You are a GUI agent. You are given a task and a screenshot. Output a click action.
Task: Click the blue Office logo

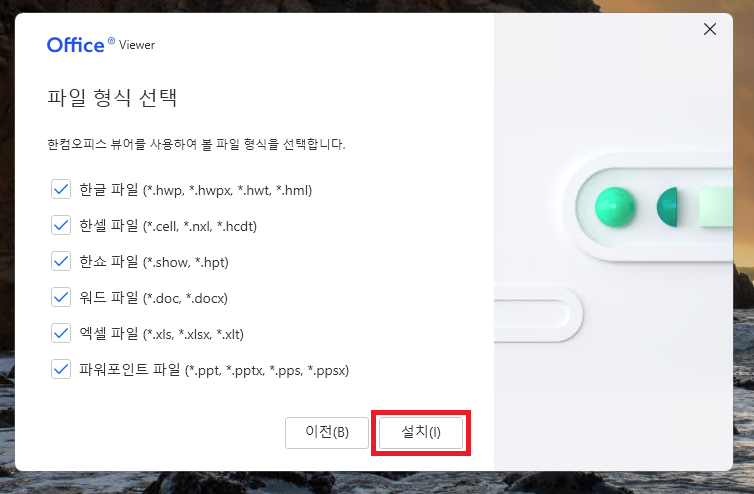point(75,45)
